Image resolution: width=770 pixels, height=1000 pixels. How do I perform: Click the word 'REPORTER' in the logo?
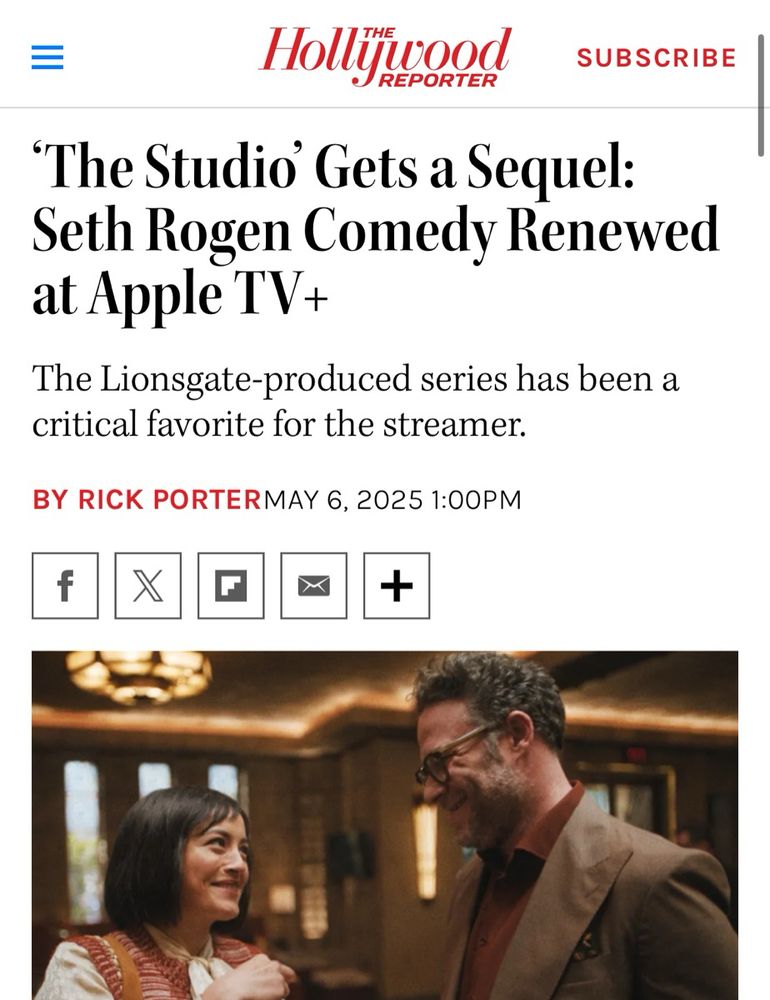[438, 80]
